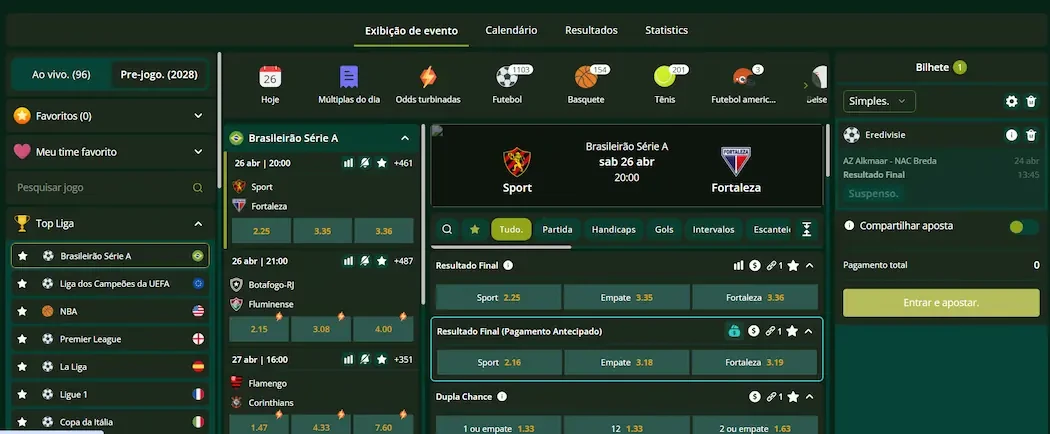The image size is (1050, 434).
Task: Open the Simples bet type dropdown
Action: [x=879, y=101]
